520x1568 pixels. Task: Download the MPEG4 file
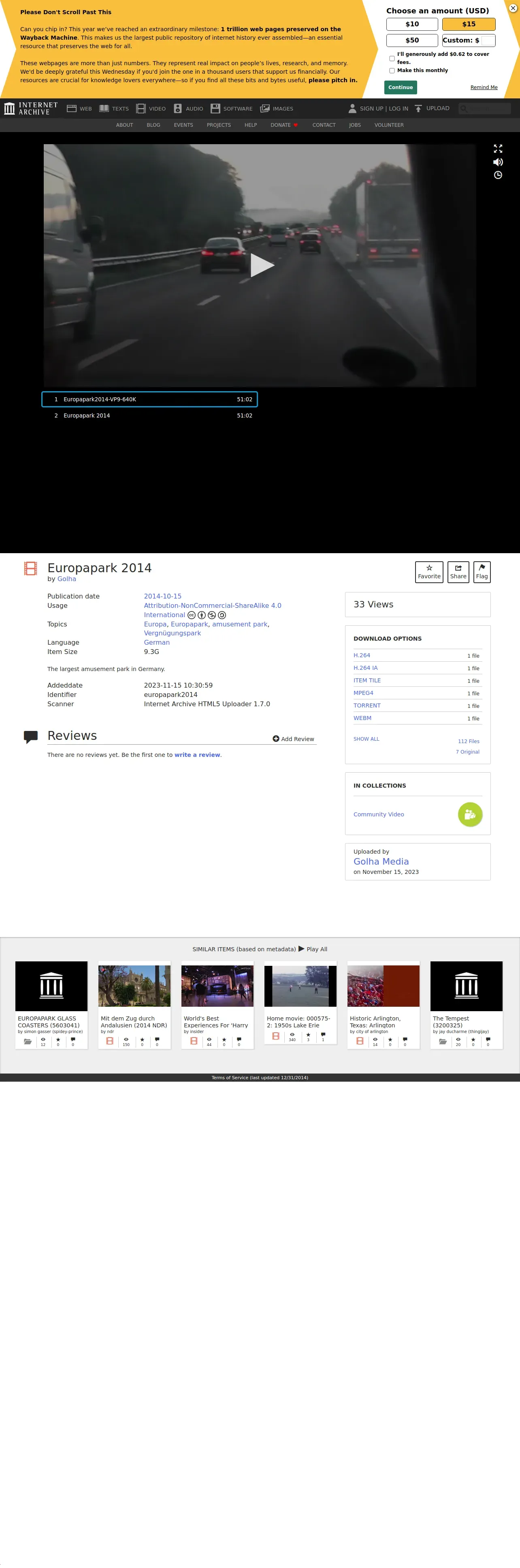coord(364,693)
